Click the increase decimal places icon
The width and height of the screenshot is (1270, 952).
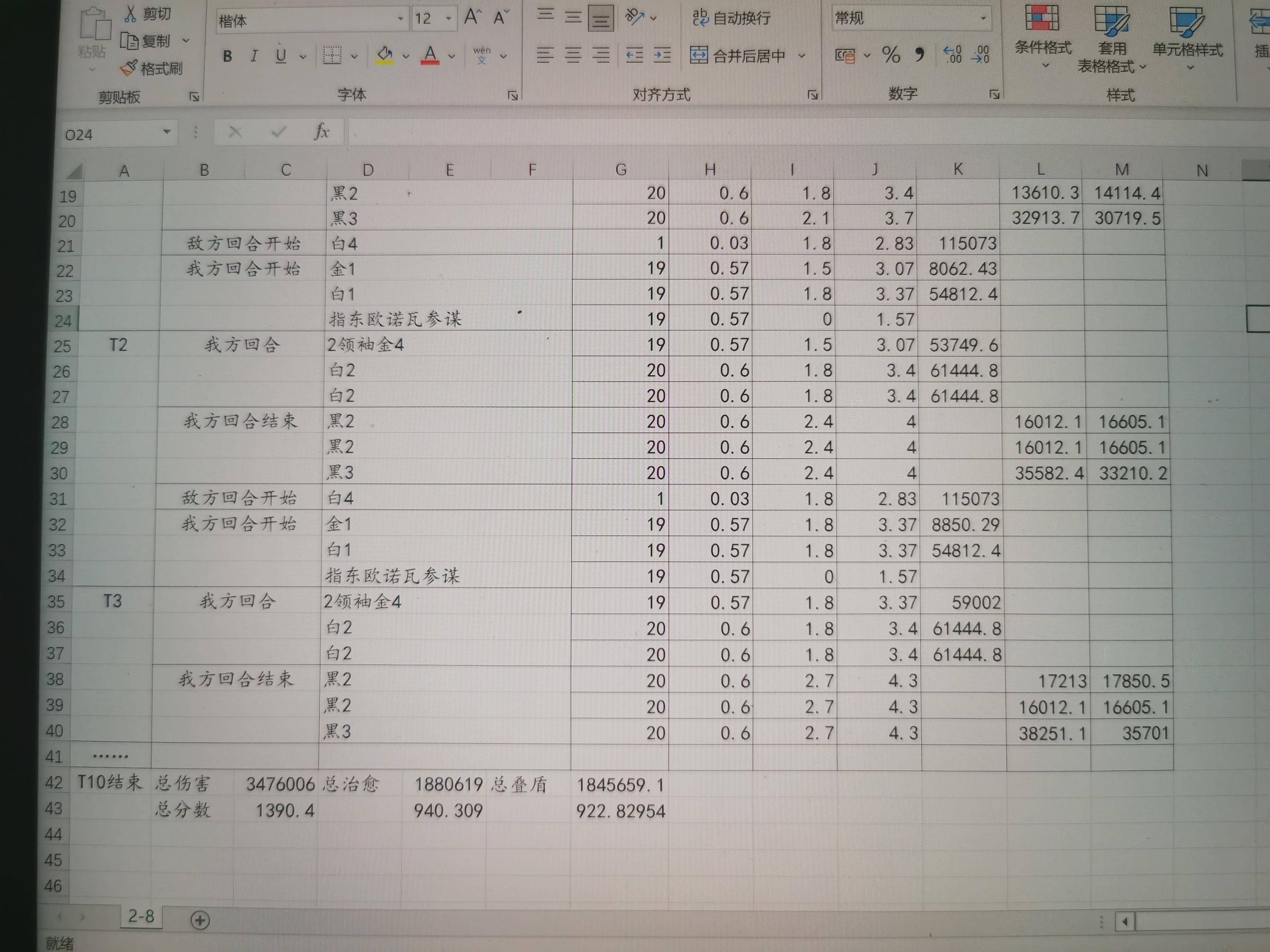(952, 55)
